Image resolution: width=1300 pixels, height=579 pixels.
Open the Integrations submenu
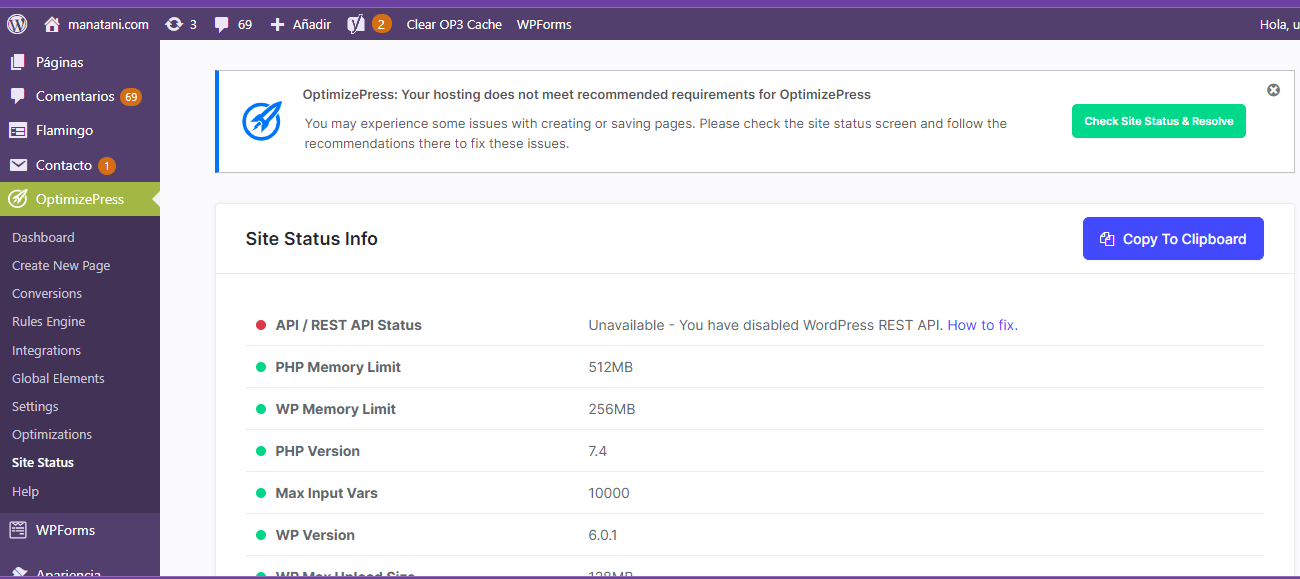click(x=46, y=350)
